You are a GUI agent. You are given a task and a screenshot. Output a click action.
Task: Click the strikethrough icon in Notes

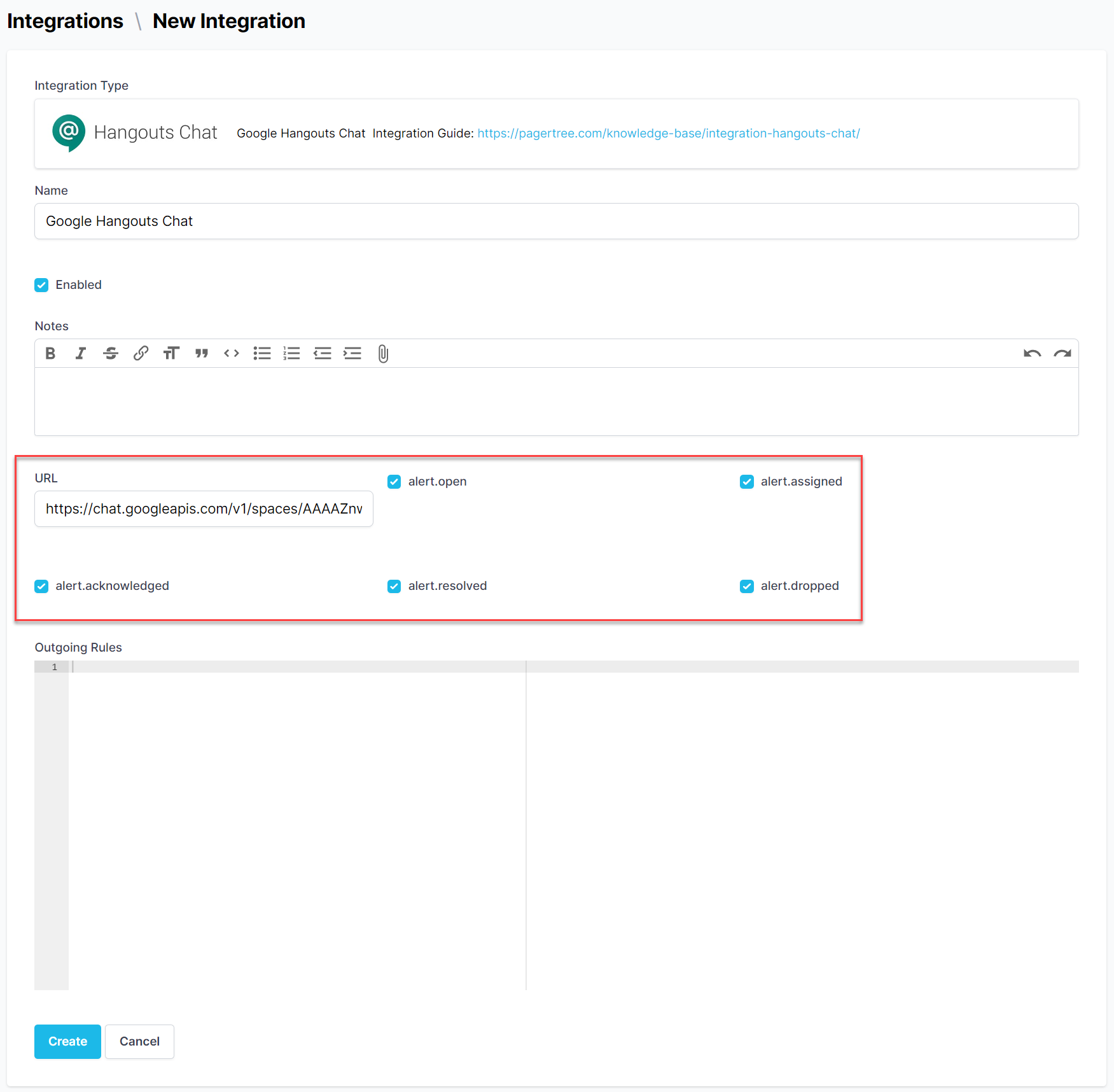click(x=111, y=354)
